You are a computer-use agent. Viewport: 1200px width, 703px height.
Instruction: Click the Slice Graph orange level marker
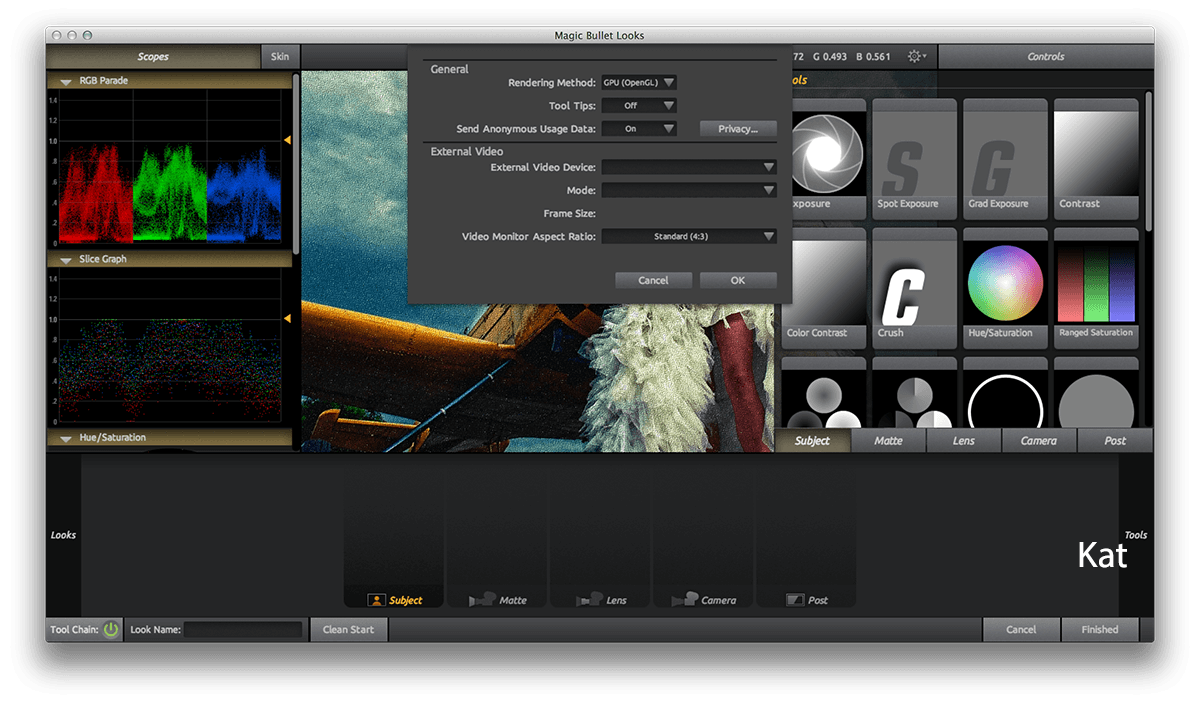pos(287,319)
